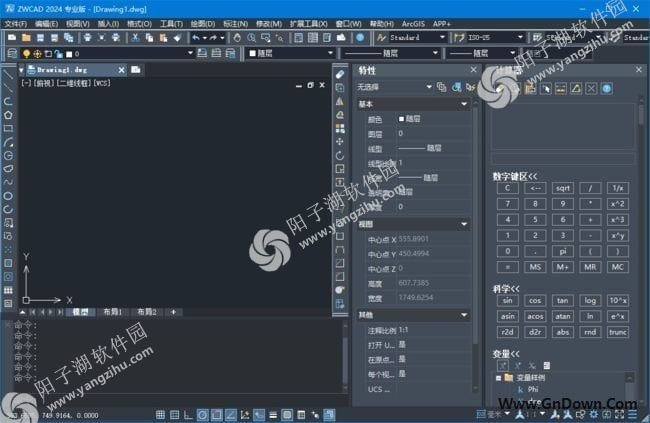Screen dimensions: 650x423
Task: Toggle the layer lock padlock icon
Action: tap(58, 53)
